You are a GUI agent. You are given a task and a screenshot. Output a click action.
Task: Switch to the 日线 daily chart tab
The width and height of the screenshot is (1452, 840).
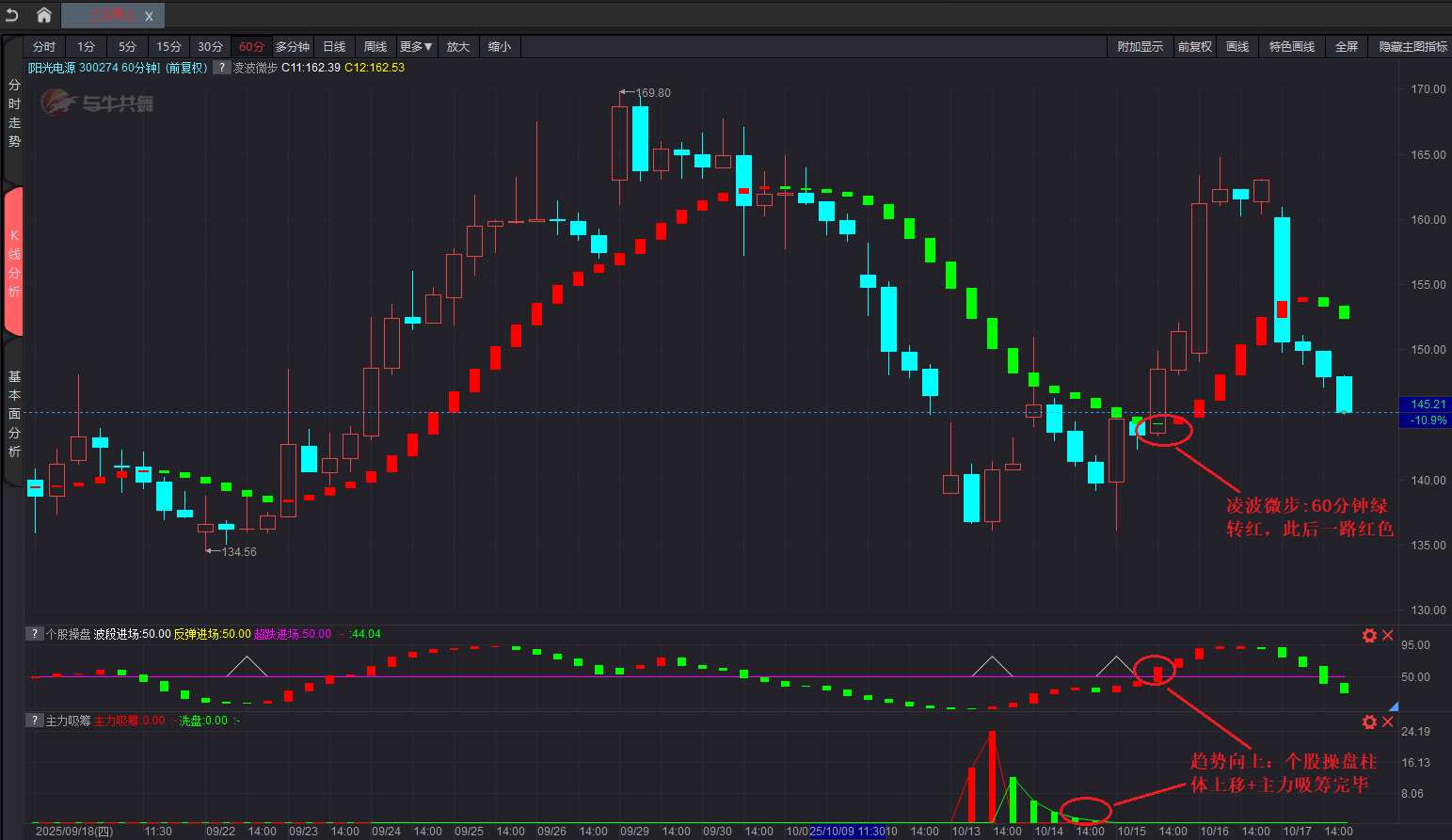(x=334, y=47)
